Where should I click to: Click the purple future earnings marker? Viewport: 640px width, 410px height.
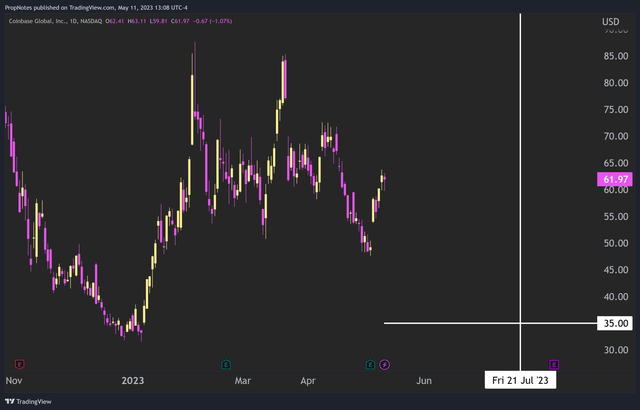(554, 364)
